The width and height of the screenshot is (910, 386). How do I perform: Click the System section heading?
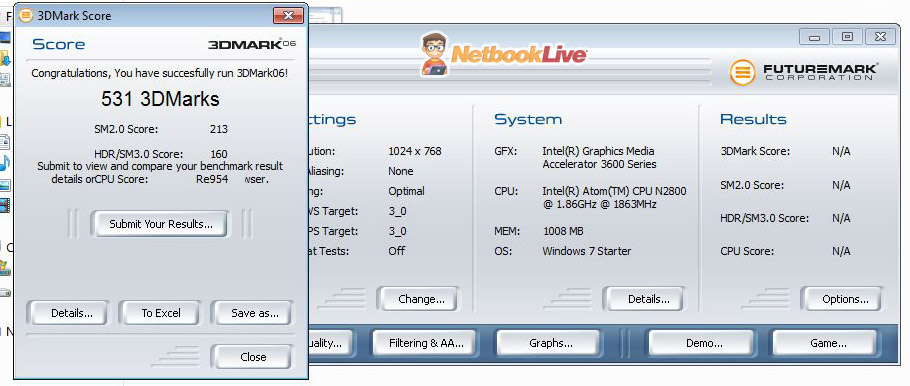pyautogui.click(x=528, y=120)
